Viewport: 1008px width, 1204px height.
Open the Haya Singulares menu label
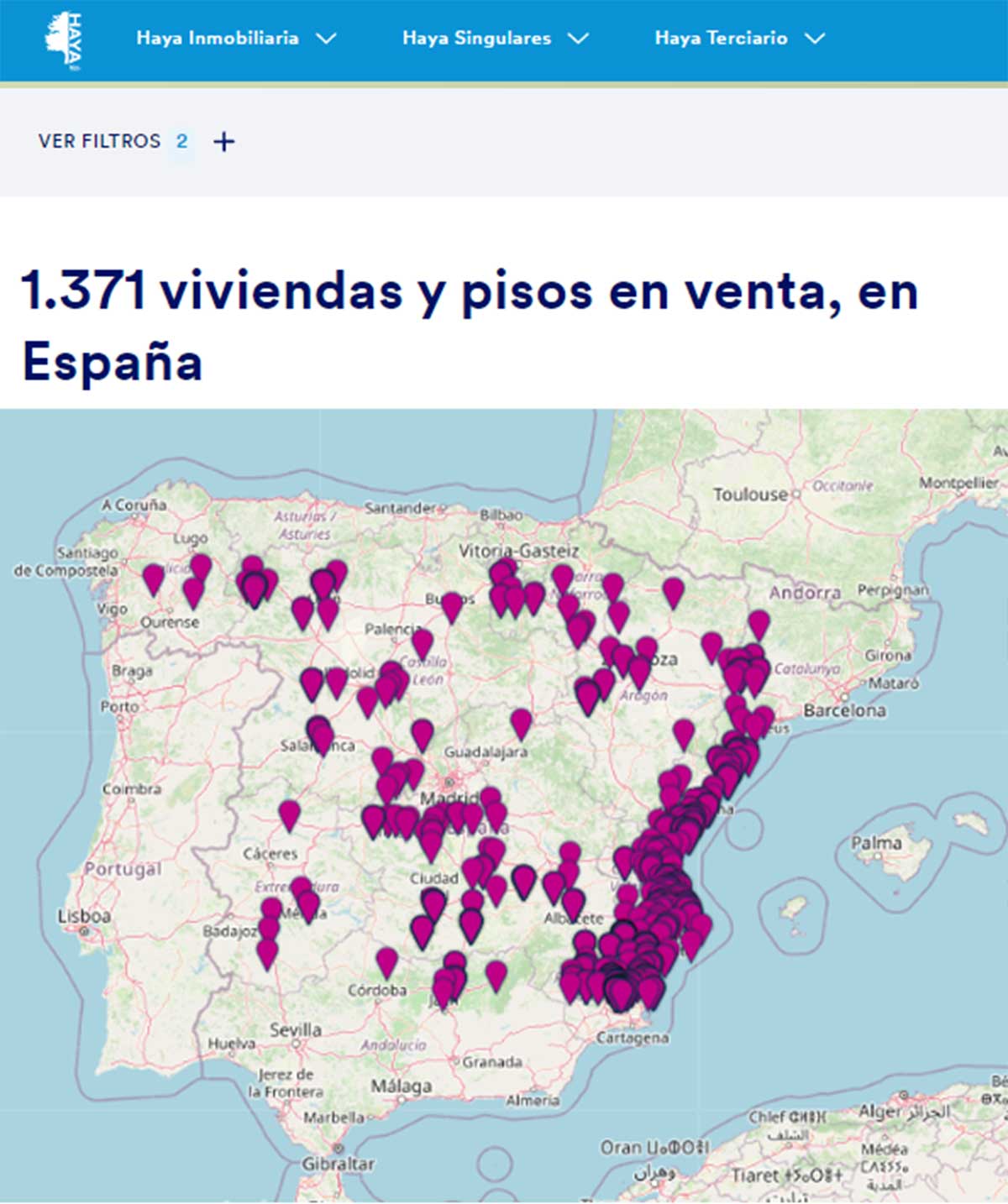(x=476, y=39)
